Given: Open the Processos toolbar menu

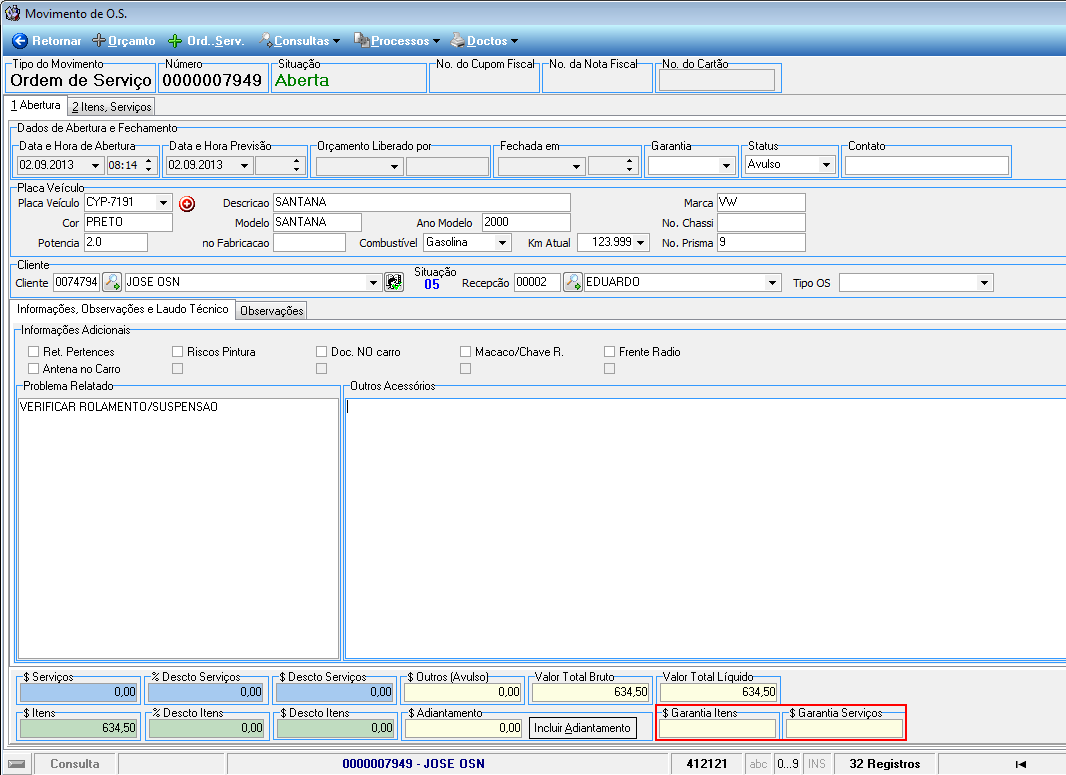Looking at the screenshot, I should pos(397,41).
